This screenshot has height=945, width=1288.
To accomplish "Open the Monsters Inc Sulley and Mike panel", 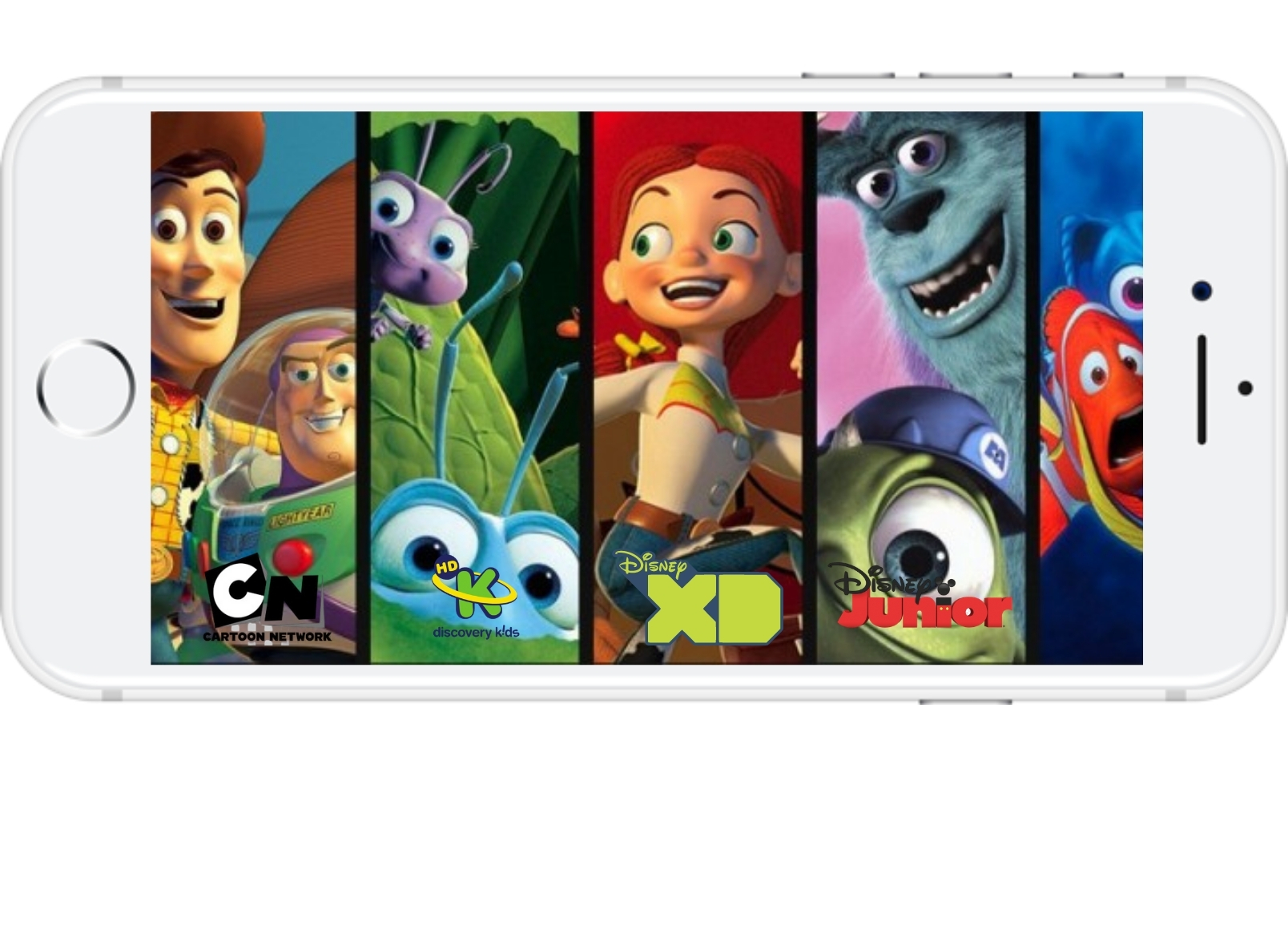I will [x=921, y=388].
